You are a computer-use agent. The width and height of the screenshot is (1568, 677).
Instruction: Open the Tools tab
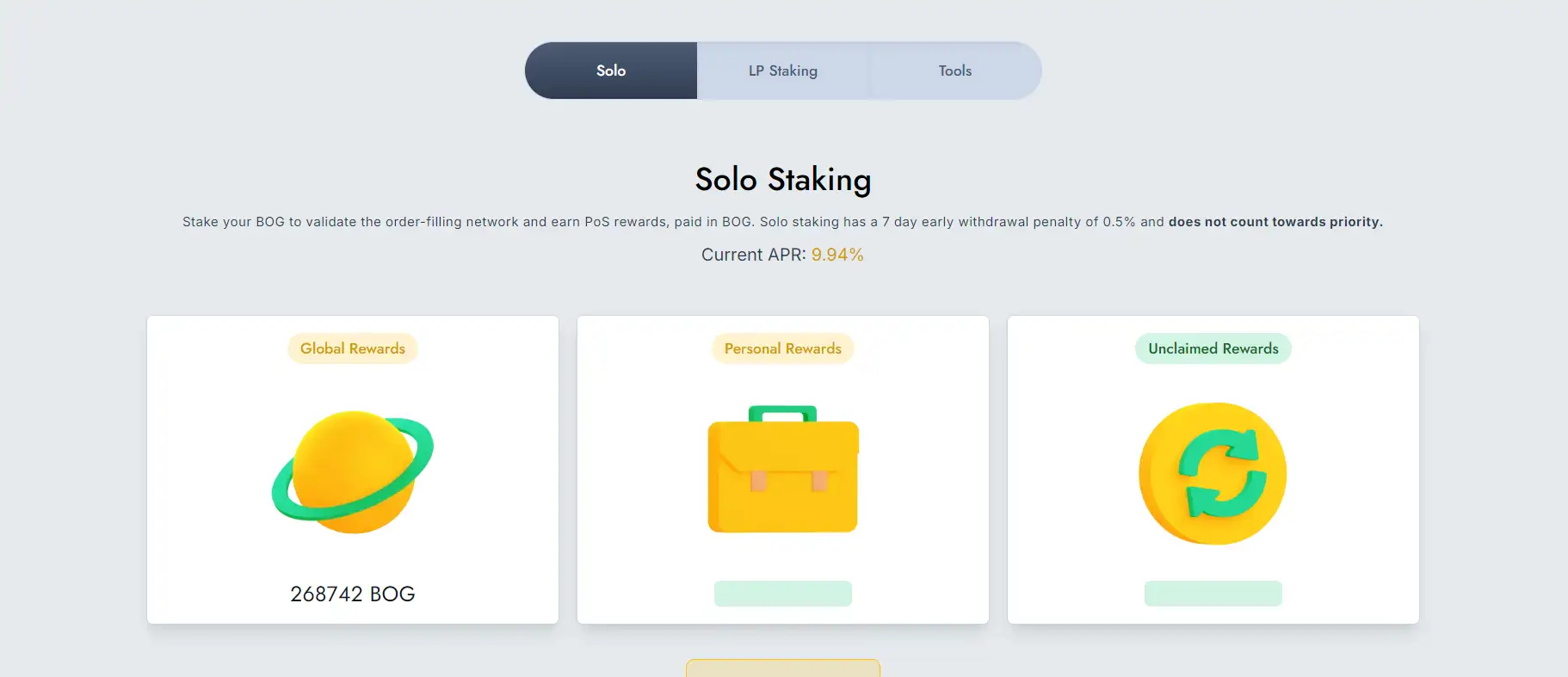point(955,71)
